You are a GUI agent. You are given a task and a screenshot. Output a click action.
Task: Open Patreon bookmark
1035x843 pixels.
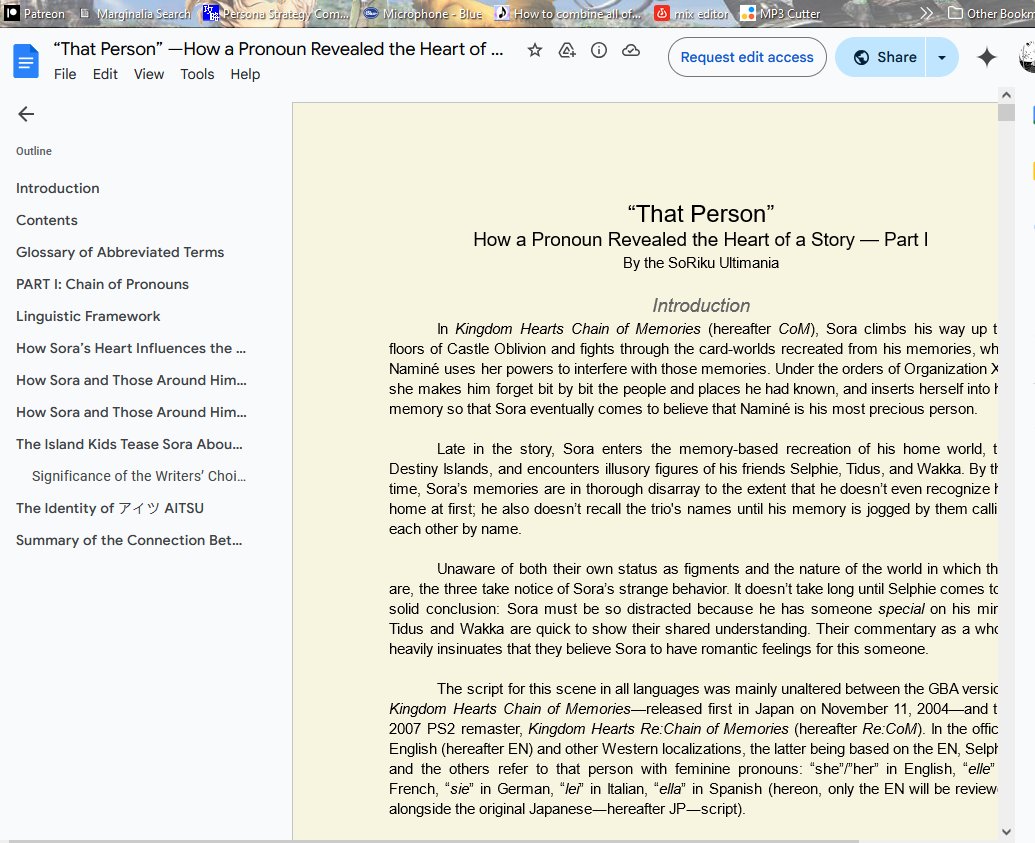pyautogui.click(x=34, y=13)
